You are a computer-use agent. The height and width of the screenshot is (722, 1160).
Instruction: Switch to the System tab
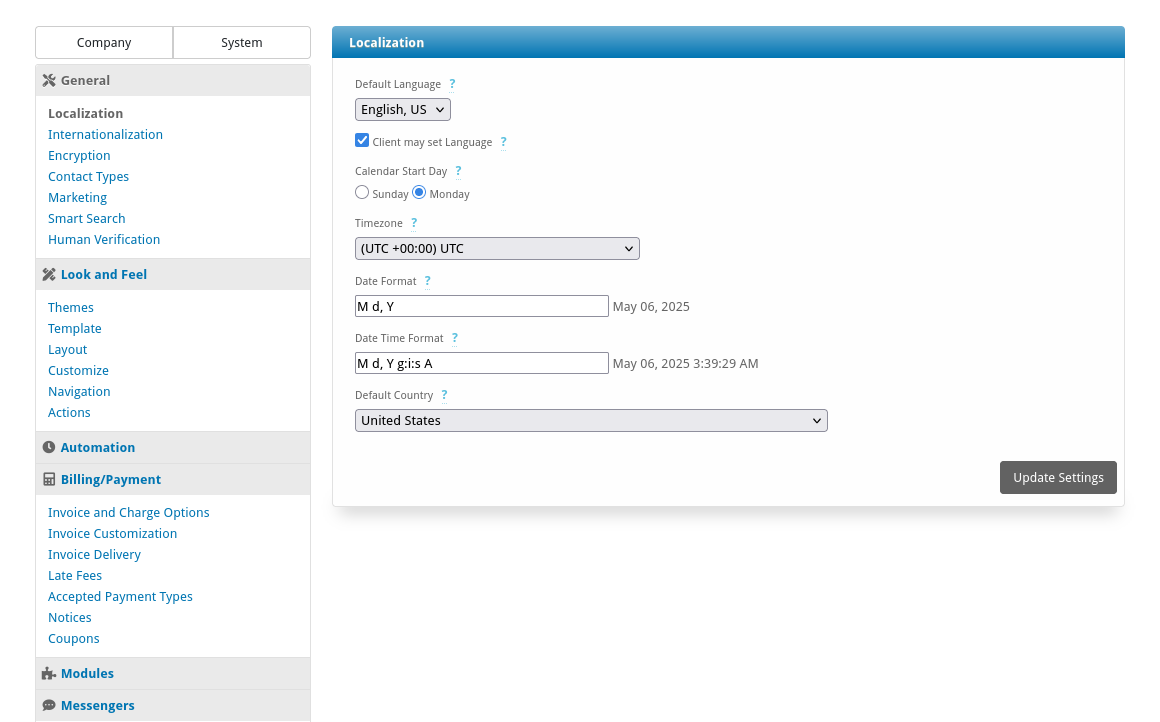click(242, 43)
